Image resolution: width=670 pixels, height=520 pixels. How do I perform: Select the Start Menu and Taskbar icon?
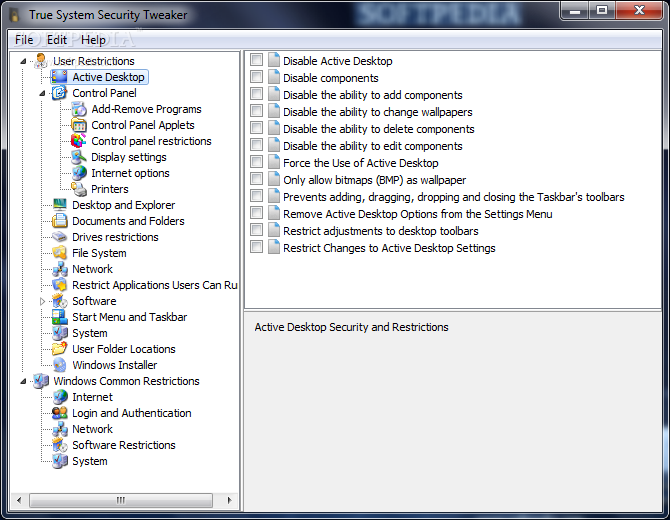coord(60,317)
